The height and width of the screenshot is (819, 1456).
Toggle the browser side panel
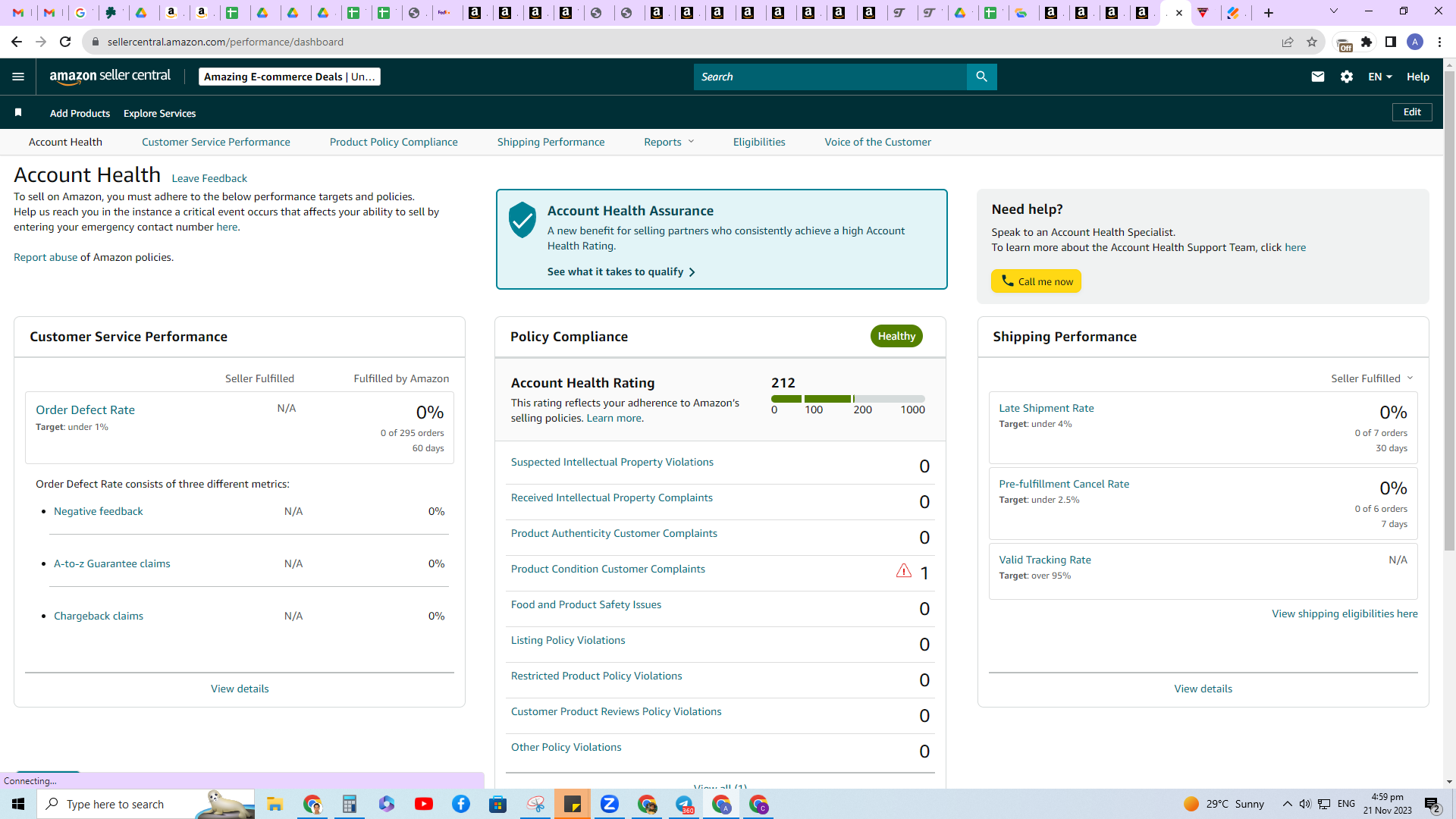tap(1391, 42)
